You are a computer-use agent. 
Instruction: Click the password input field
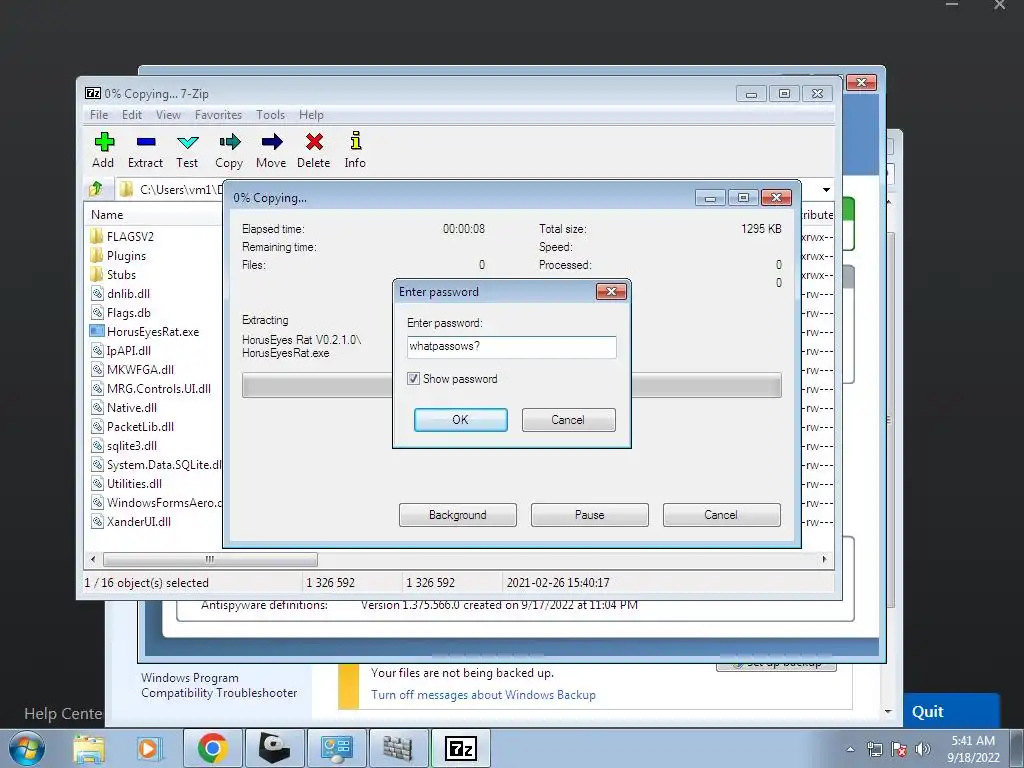coord(511,347)
